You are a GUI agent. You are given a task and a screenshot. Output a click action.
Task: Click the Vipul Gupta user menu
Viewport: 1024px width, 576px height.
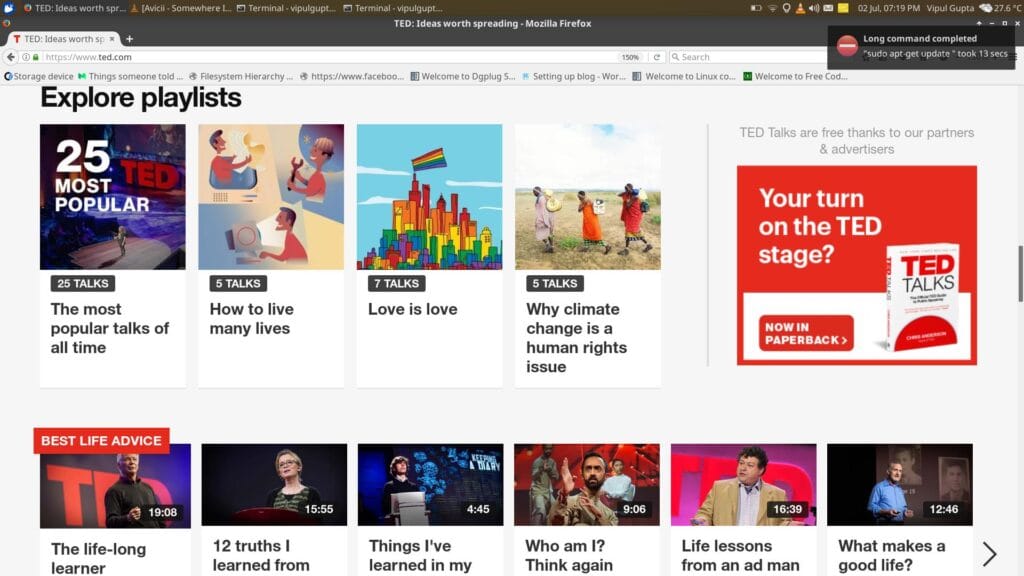click(x=950, y=8)
